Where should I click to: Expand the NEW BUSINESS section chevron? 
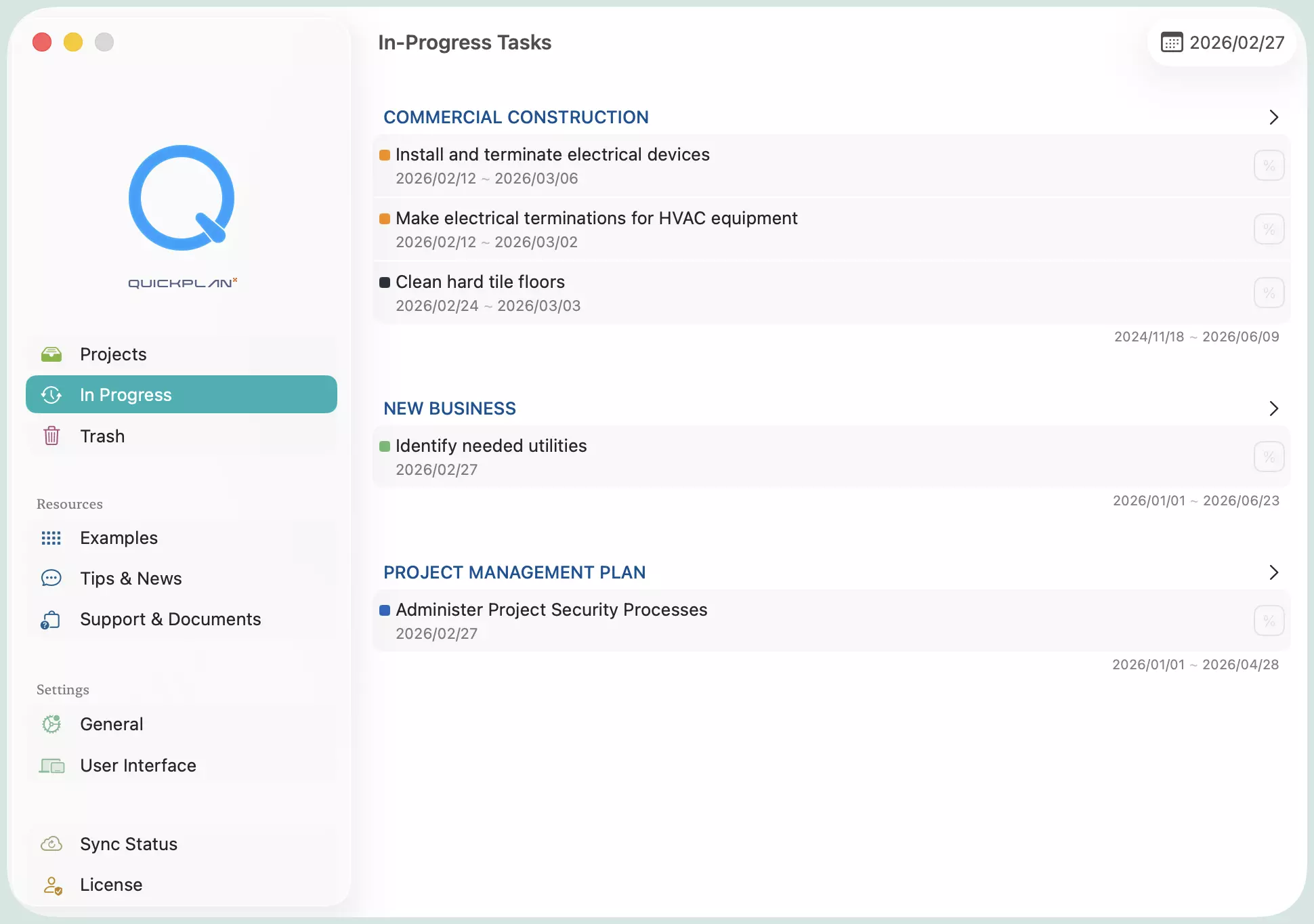point(1273,408)
